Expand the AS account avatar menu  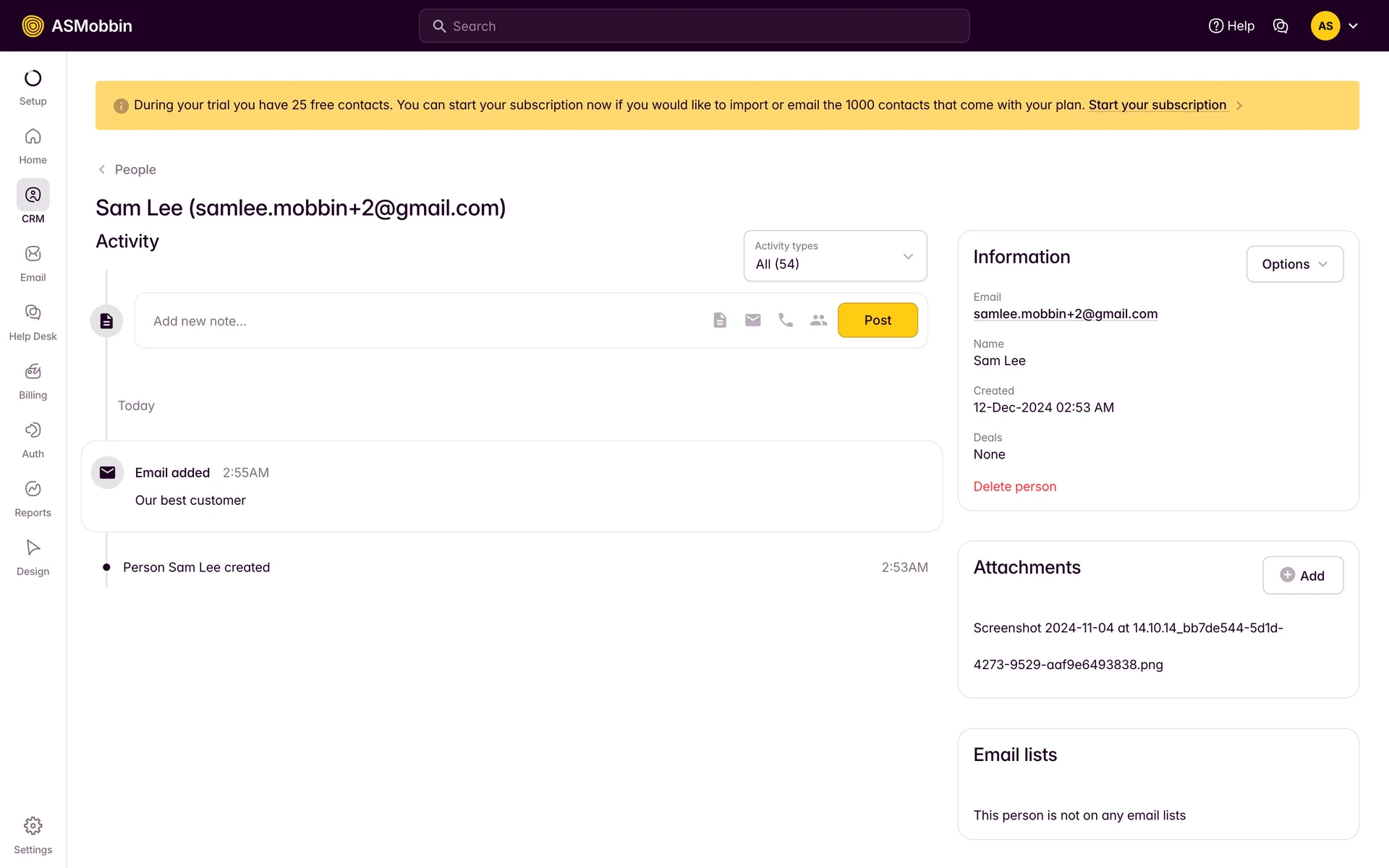point(1335,26)
